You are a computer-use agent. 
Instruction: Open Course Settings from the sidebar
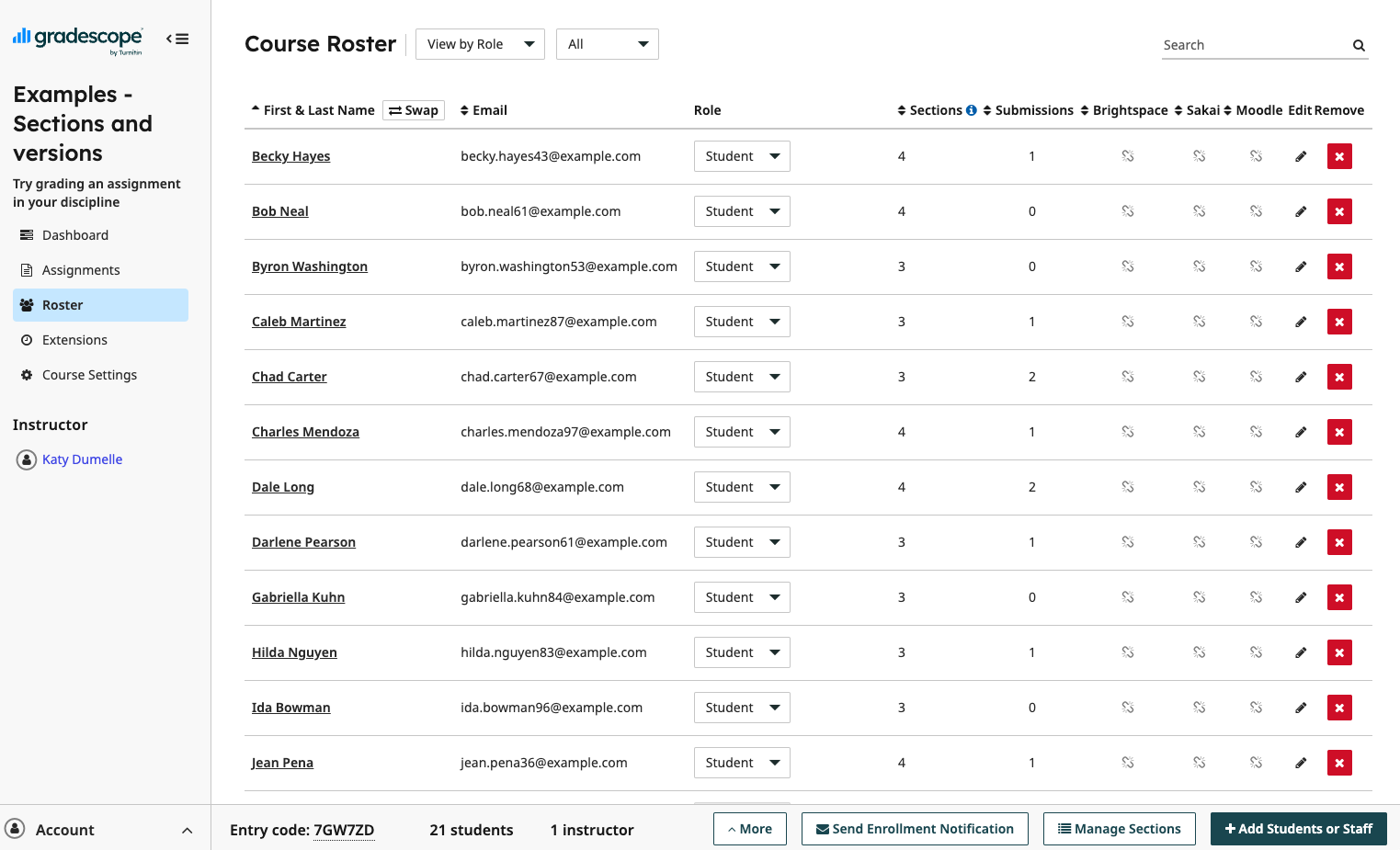point(88,374)
